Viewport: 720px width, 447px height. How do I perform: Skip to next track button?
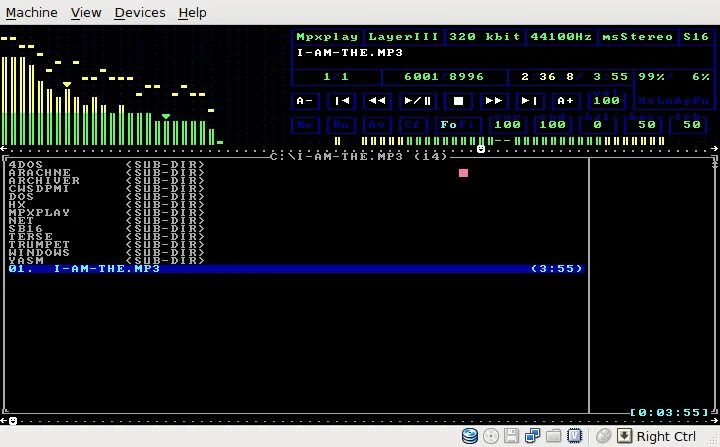529,101
